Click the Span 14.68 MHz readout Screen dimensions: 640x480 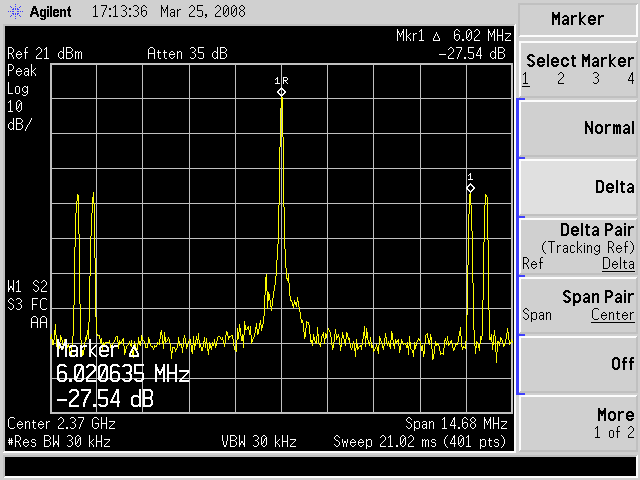pos(456,423)
